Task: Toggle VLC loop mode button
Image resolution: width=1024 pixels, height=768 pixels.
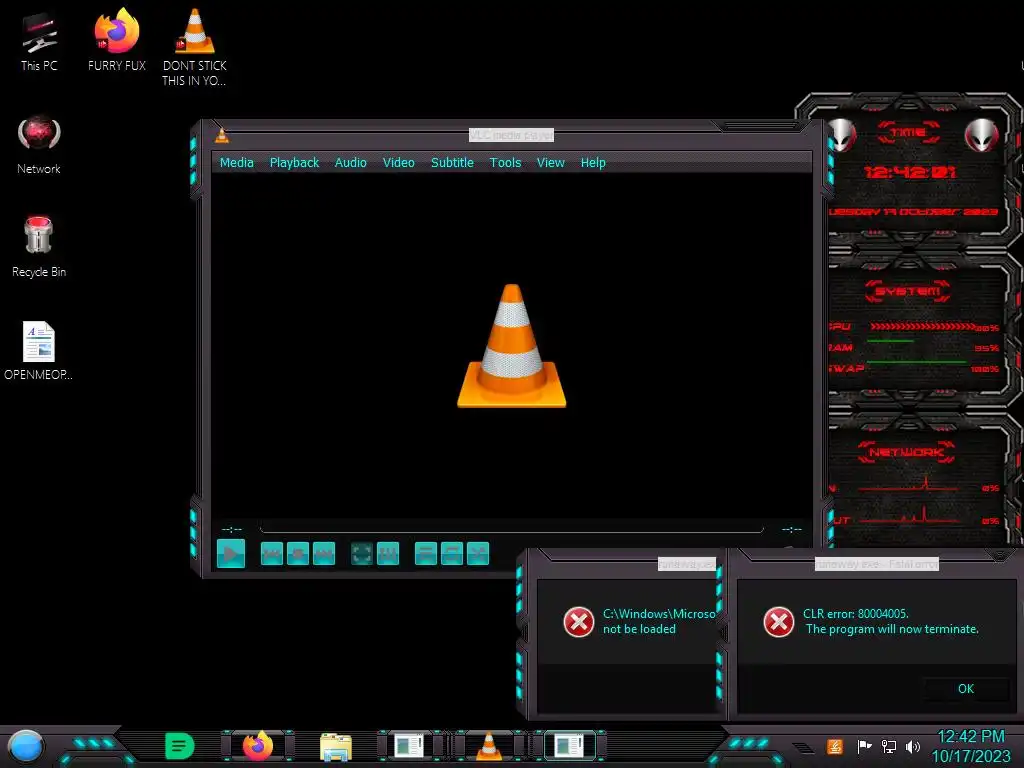Action: pos(452,554)
